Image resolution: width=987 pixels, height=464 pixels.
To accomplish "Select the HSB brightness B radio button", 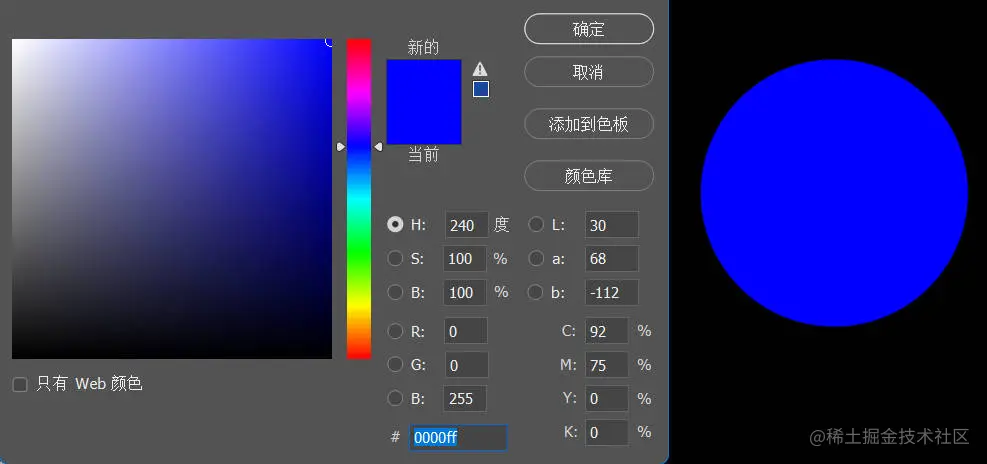I will point(395,292).
